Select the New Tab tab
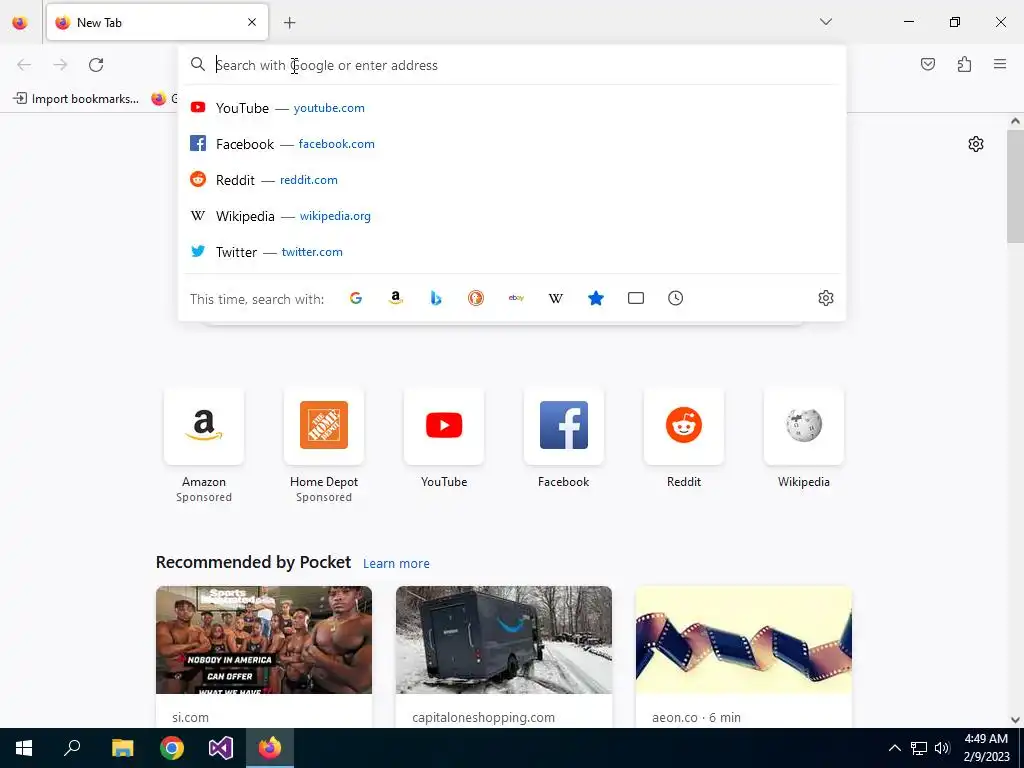The height and width of the screenshot is (768, 1024). coord(157,22)
